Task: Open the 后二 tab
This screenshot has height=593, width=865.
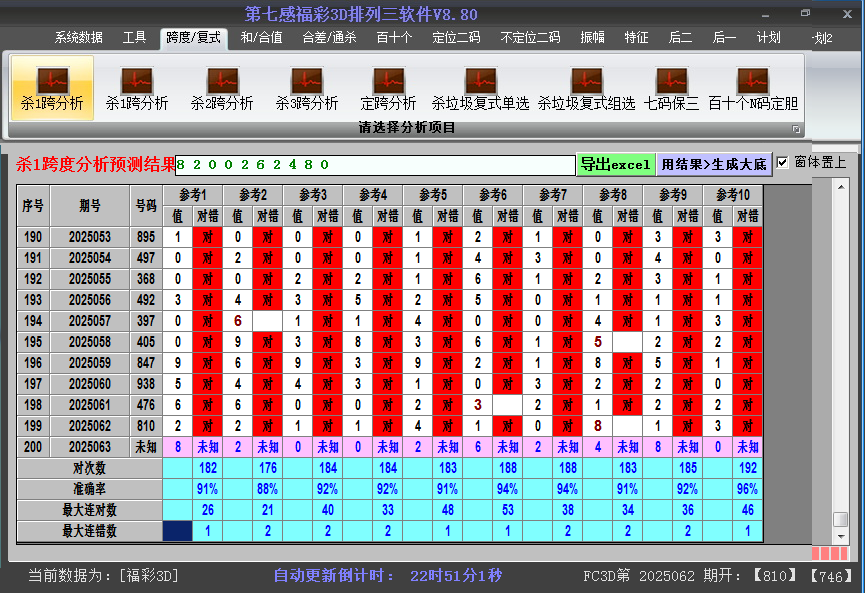Action: [x=680, y=38]
